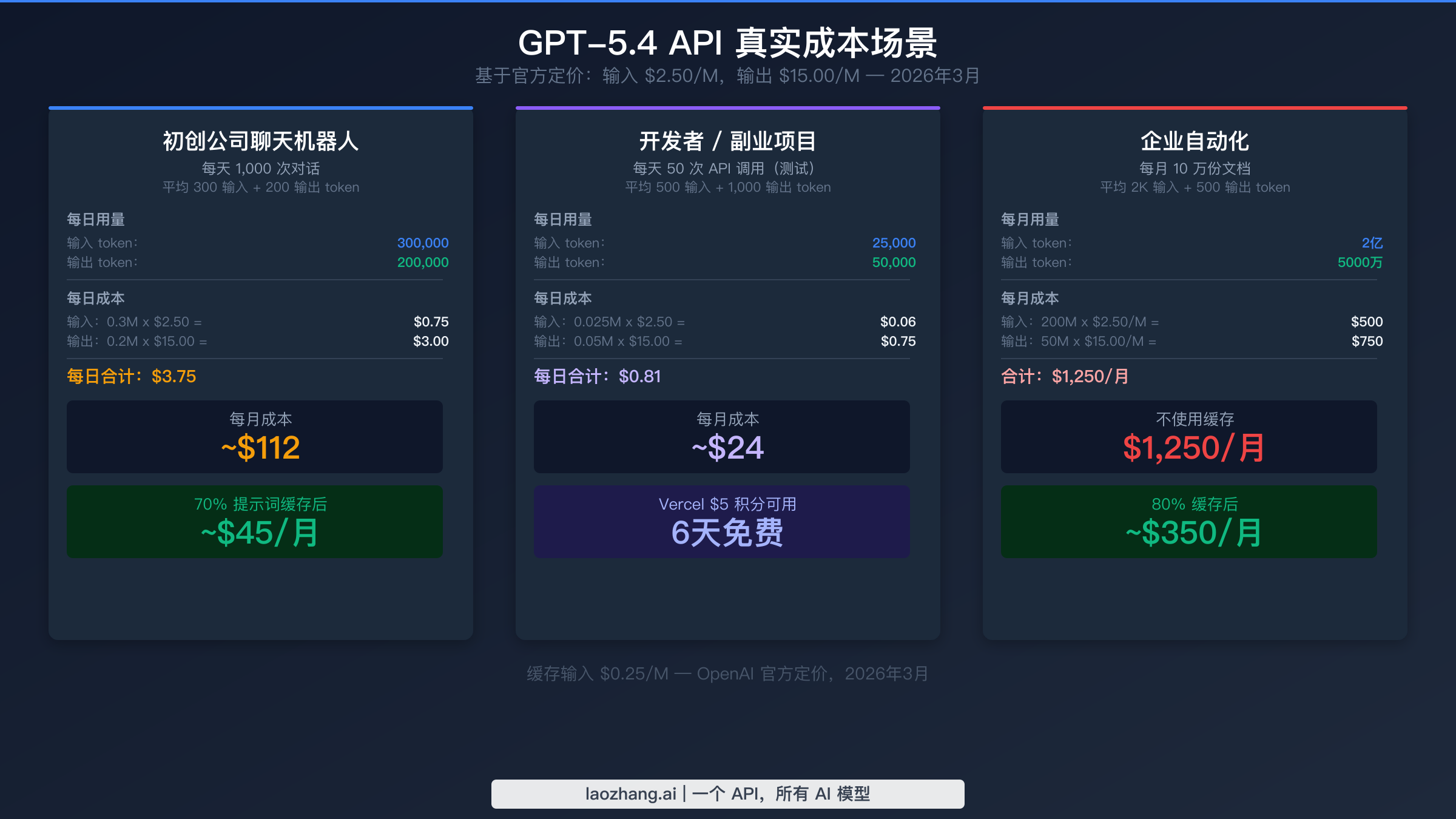Open the laozhang.ai link at the bottom
This screenshot has height=819, width=1456.
coord(727,794)
